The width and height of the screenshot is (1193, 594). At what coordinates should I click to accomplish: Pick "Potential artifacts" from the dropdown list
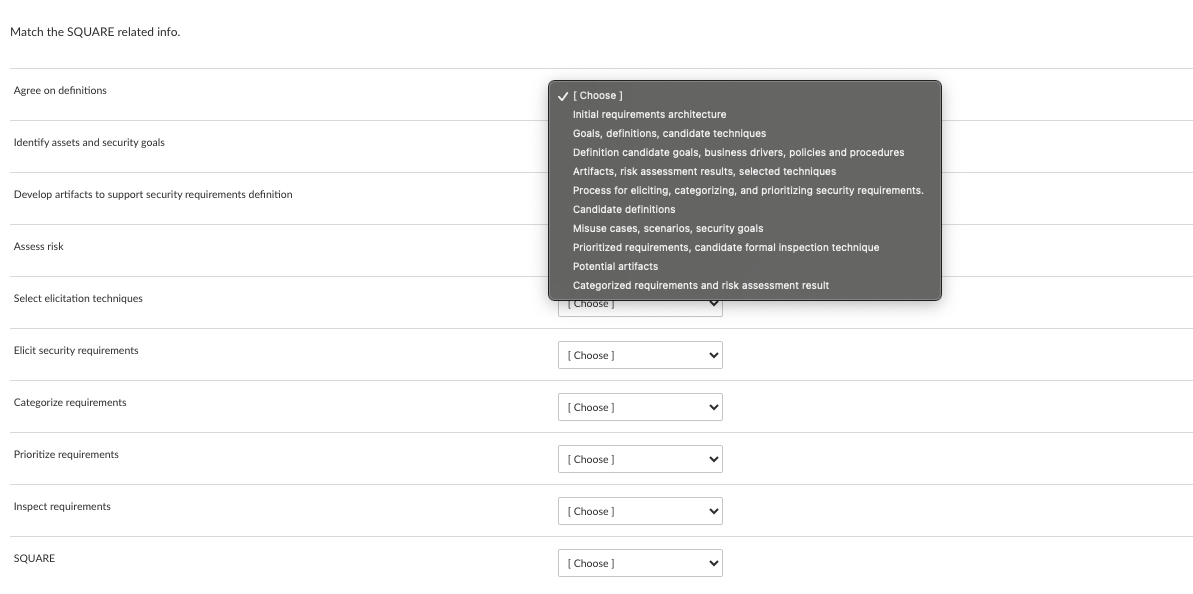click(x=614, y=266)
